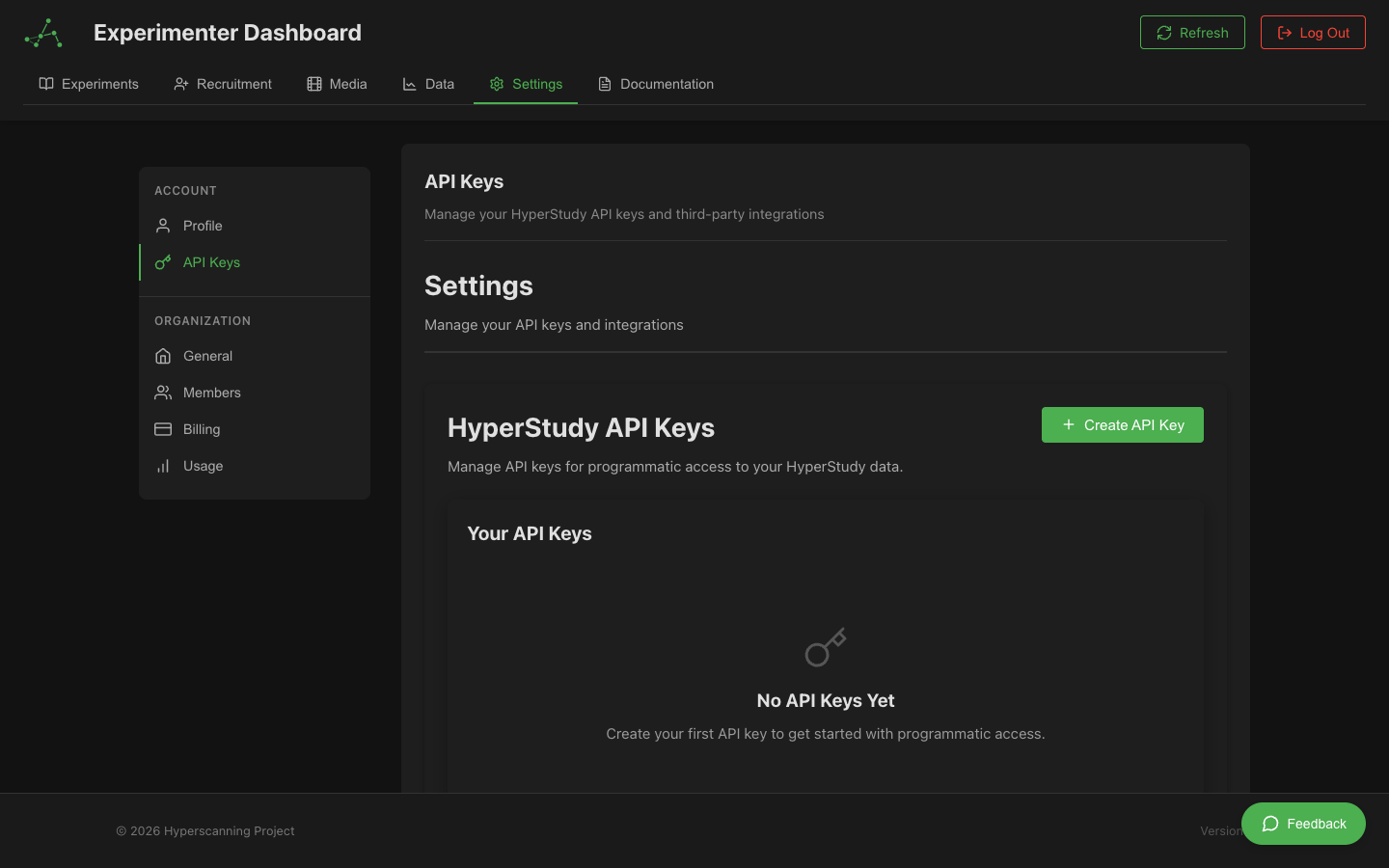This screenshot has width=1389, height=868.
Task: Click the HyperStudy logo icon
Action: (41, 32)
